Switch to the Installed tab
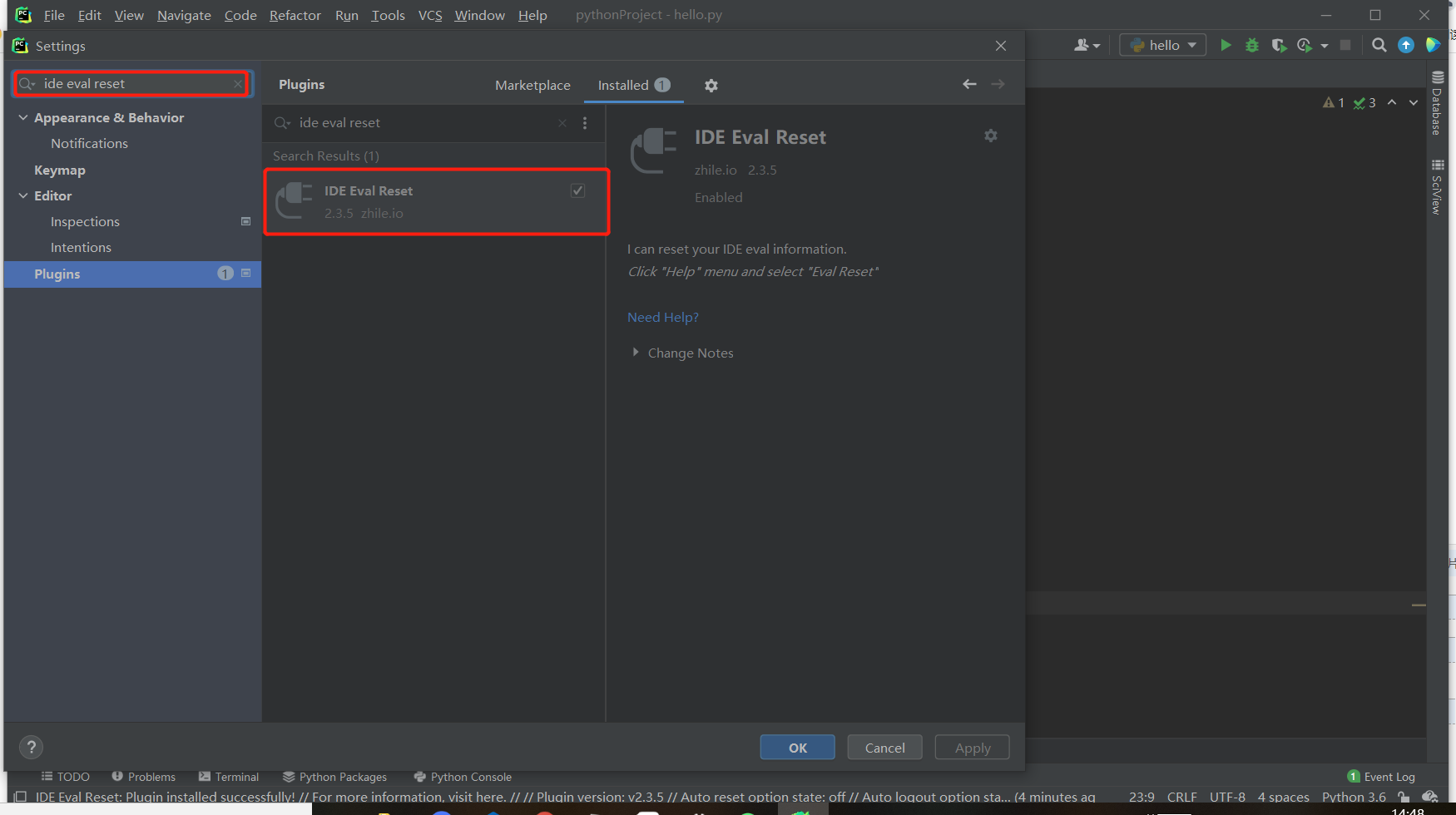The image size is (1456, 815). point(633,85)
